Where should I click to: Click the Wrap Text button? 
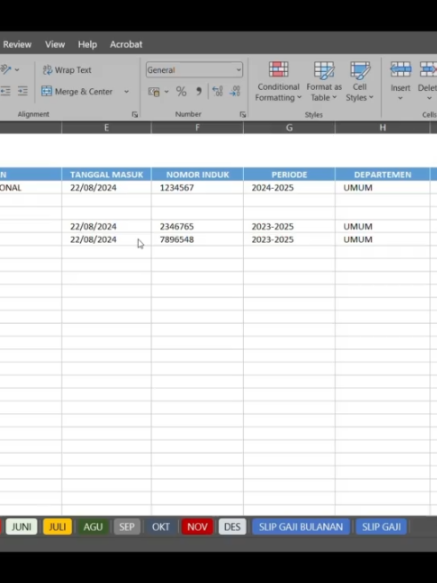click(67, 70)
